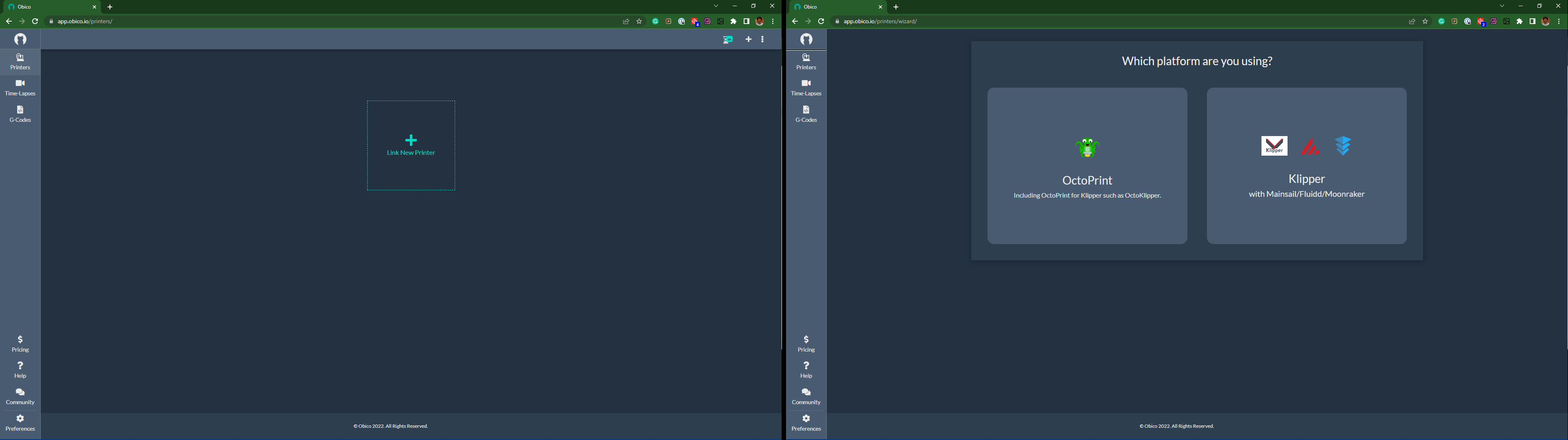Viewport: 1568px width, 440px height.
Task: Open Help in the left window sidebar
Action: tap(20, 370)
